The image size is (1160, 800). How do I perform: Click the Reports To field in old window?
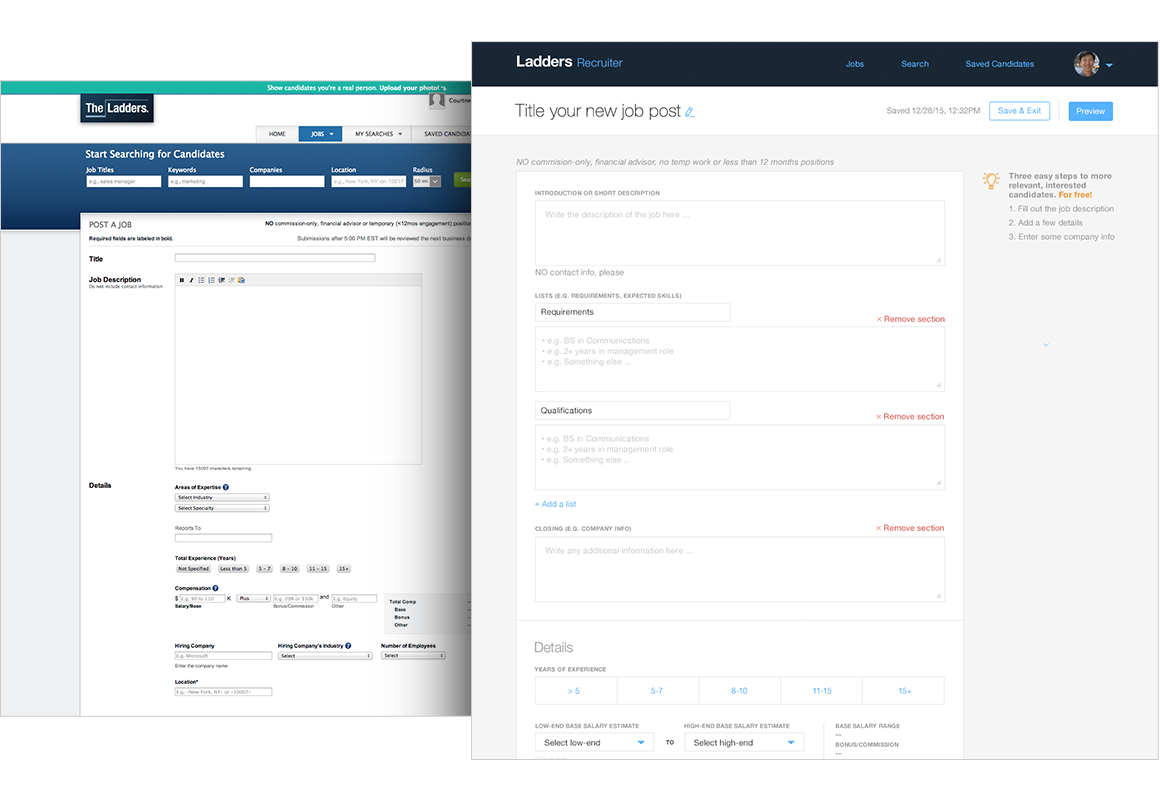click(x=223, y=538)
